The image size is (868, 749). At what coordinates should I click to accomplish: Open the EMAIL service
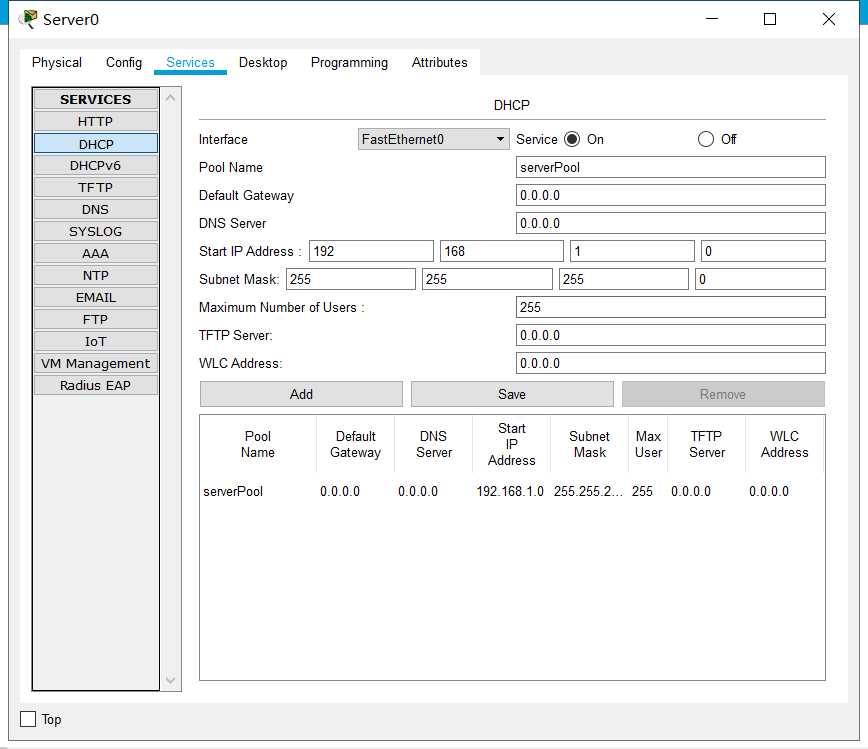click(x=96, y=297)
